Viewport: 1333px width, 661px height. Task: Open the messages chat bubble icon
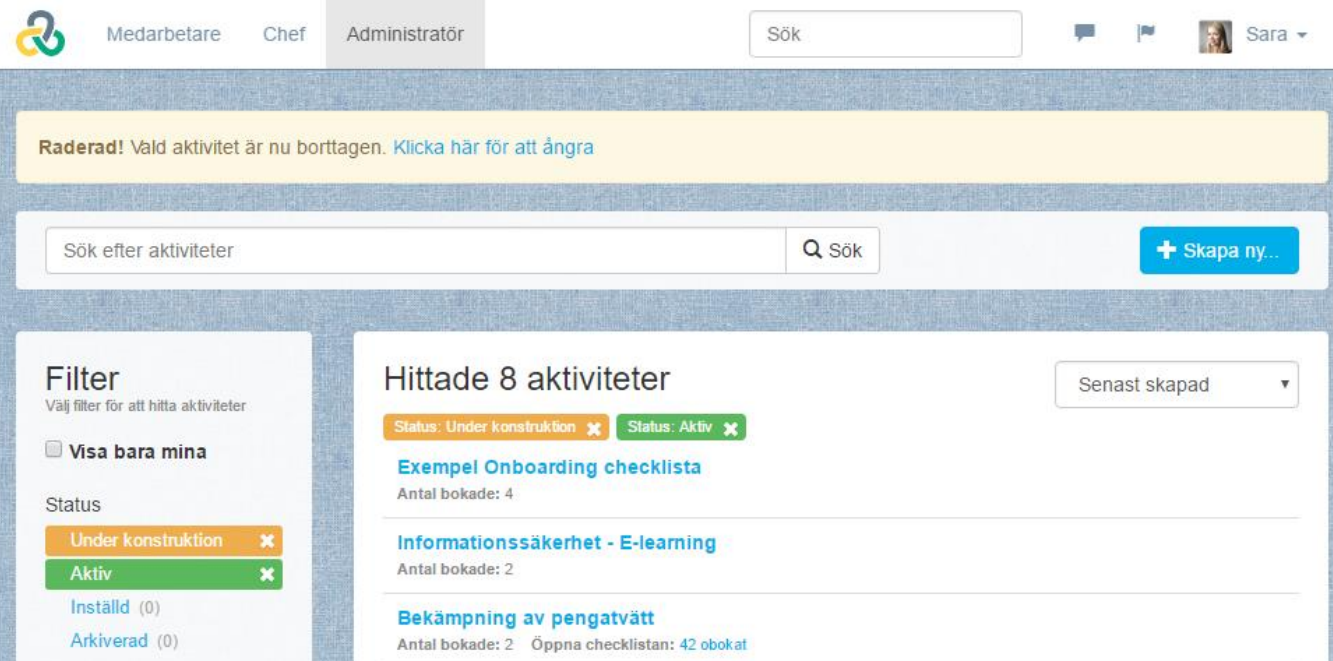point(1084,34)
